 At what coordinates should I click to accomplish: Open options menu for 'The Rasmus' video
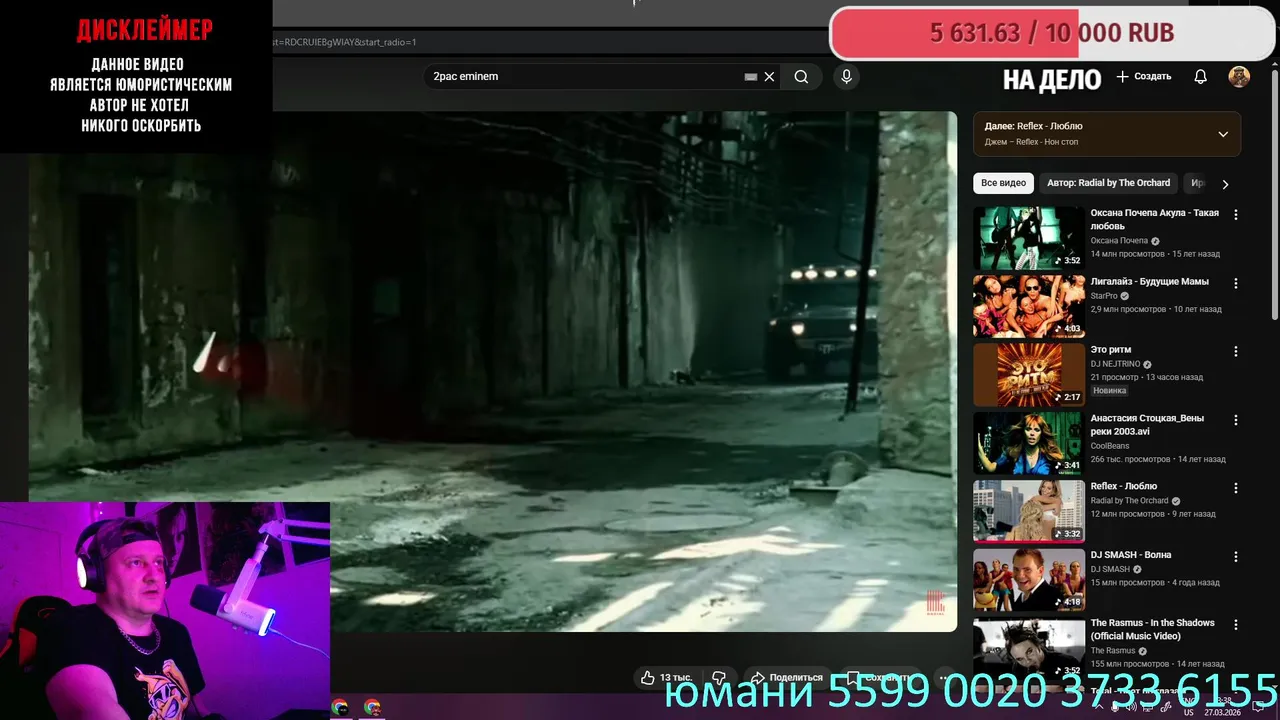click(1236, 625)
